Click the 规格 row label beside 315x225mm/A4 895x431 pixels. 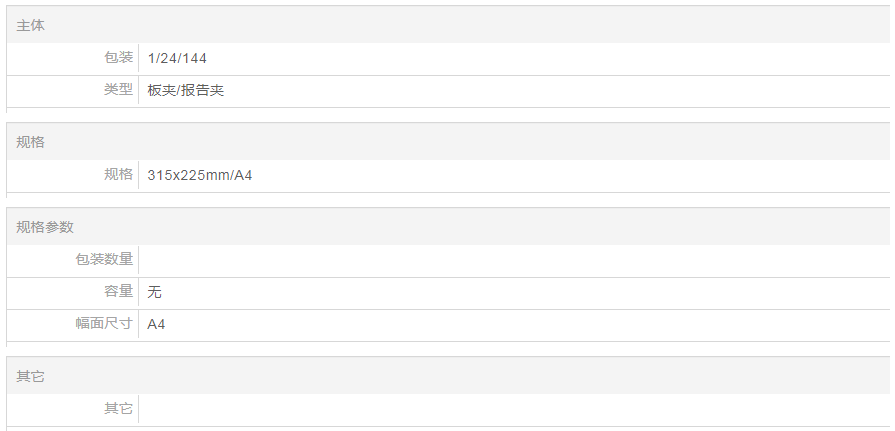[x=118, y=175]
